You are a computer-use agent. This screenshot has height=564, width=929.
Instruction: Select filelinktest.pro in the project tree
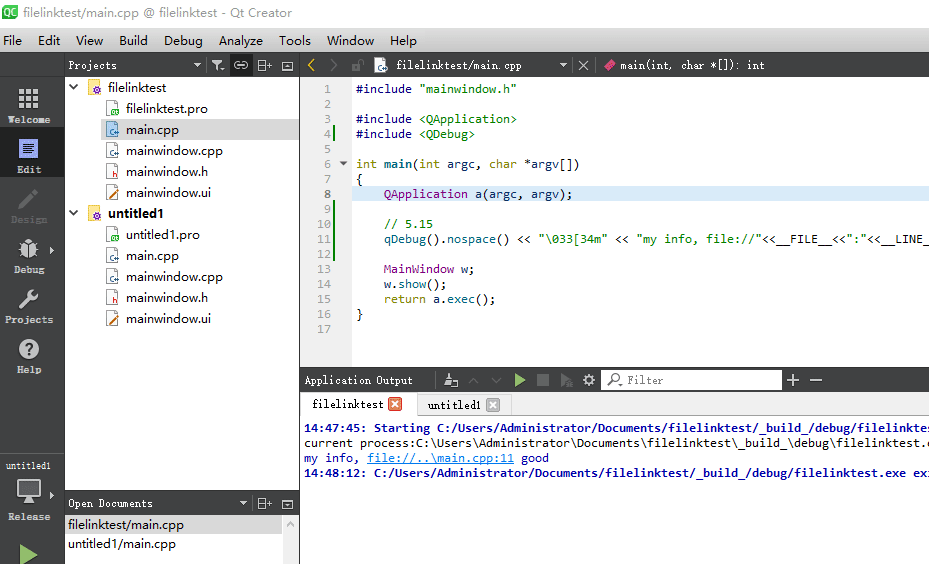pos(166,108)
